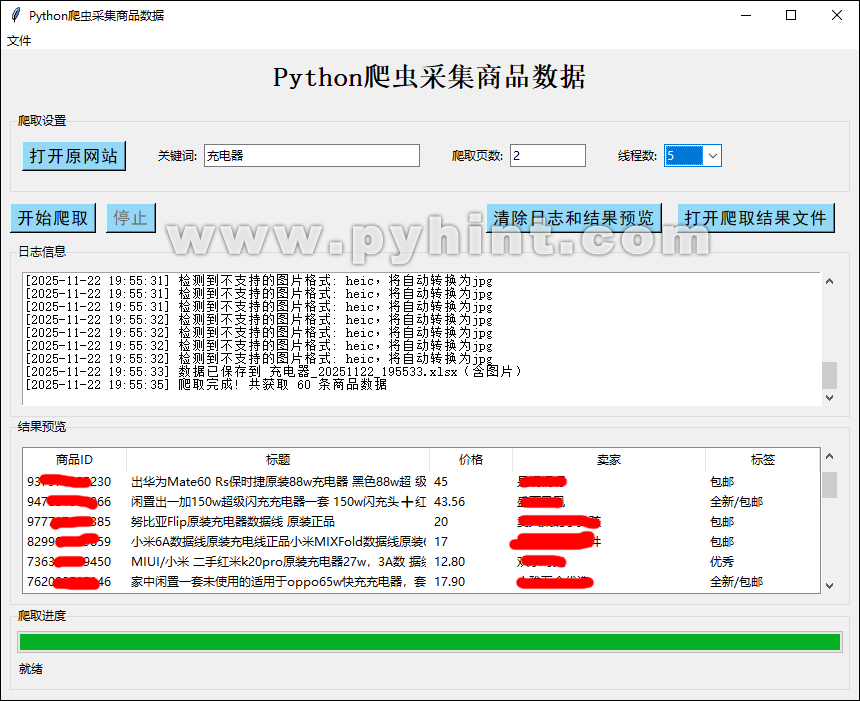Click the green 爬取进度 progress bar
The width and height of the screenshot is (860, 701).
428,641
